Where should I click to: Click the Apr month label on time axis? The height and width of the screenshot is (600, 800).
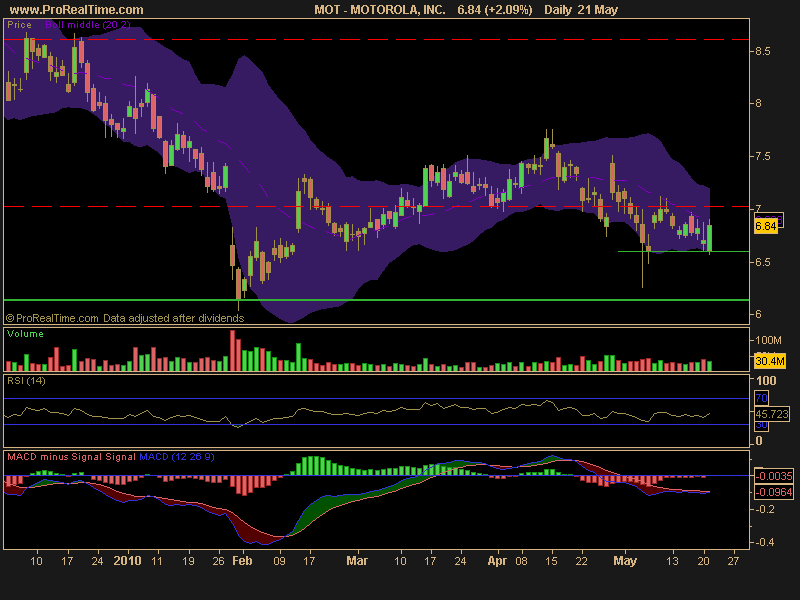click(x=497, y=561)
